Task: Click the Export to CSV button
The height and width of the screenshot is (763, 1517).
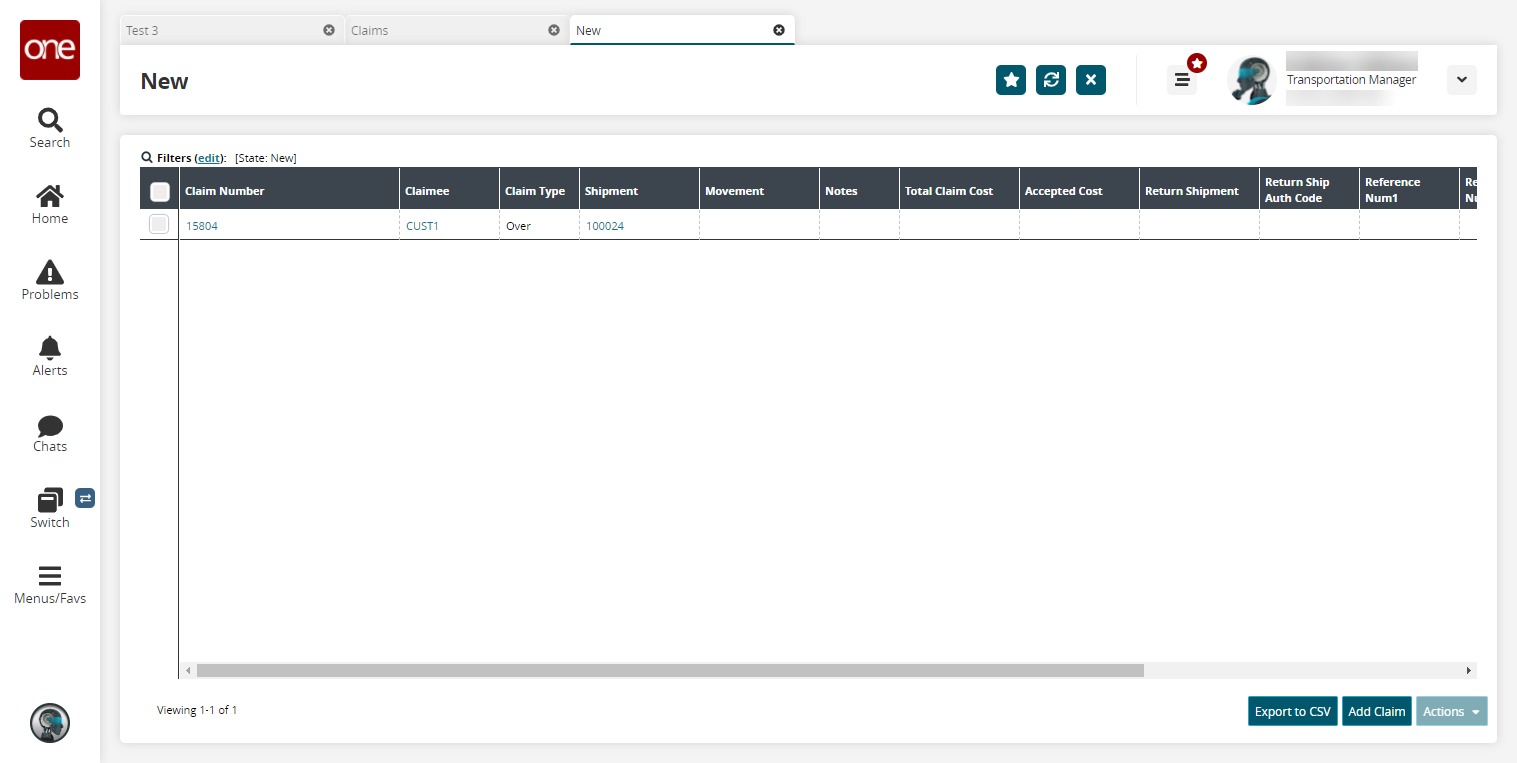Action: pyautogui.click(x=1292, y=711)
